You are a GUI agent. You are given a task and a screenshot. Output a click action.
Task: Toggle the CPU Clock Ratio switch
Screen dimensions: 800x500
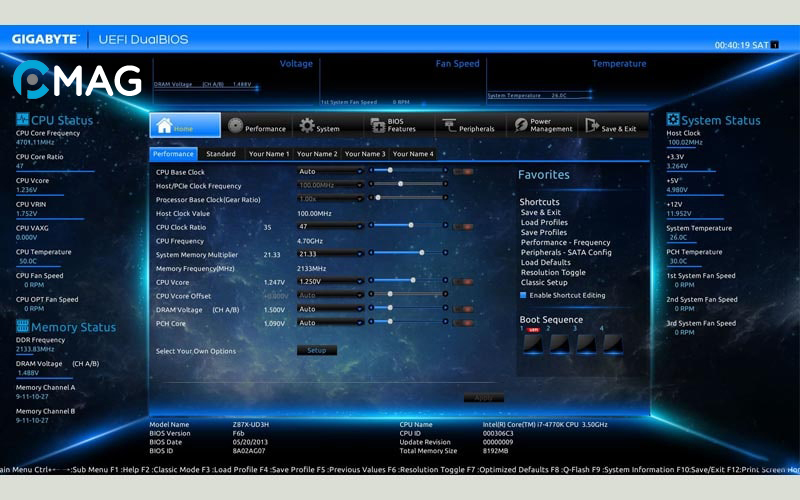(463, 227)
